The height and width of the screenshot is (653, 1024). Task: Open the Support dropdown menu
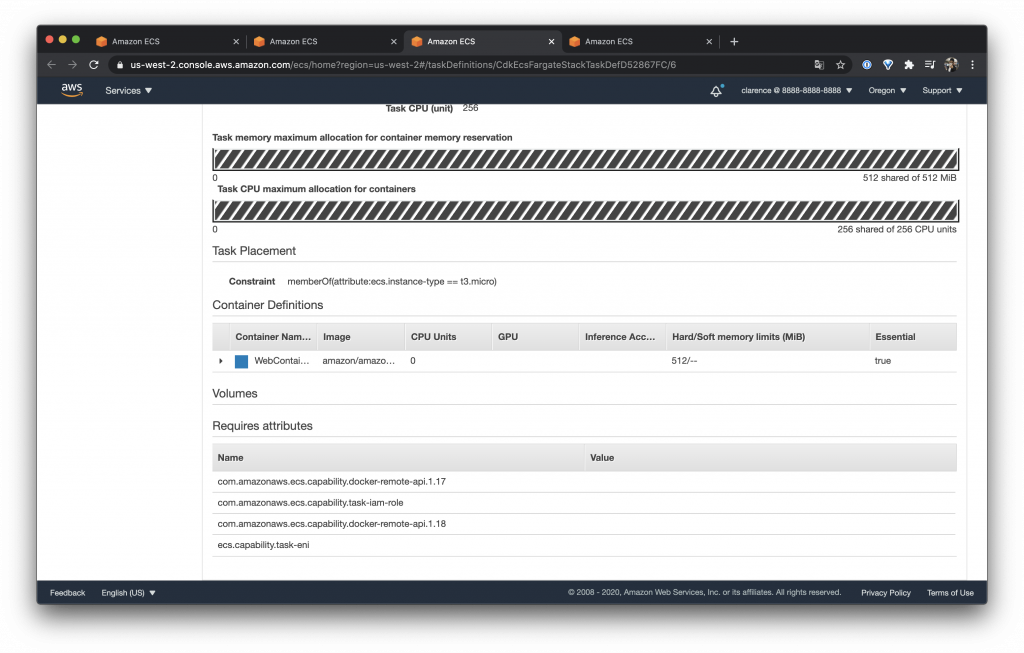click(942, 91)
